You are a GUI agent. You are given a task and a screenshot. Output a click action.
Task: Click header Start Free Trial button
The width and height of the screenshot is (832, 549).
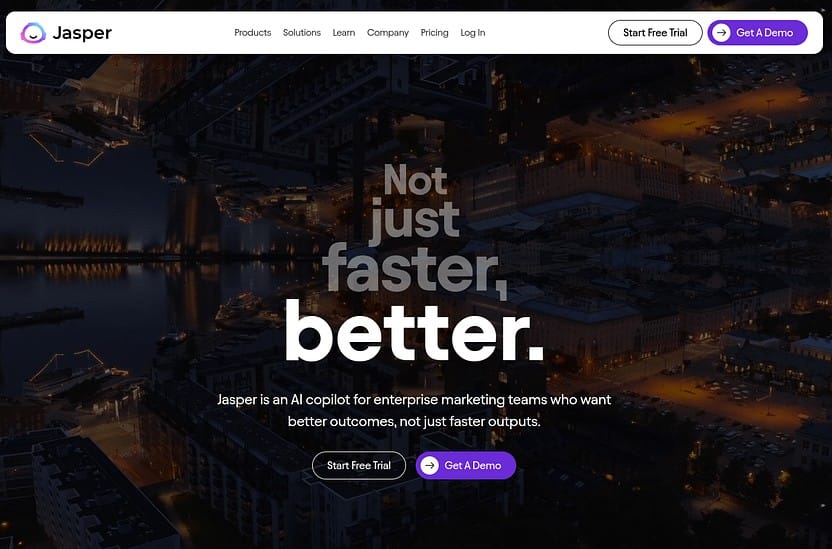pos(655,33)
